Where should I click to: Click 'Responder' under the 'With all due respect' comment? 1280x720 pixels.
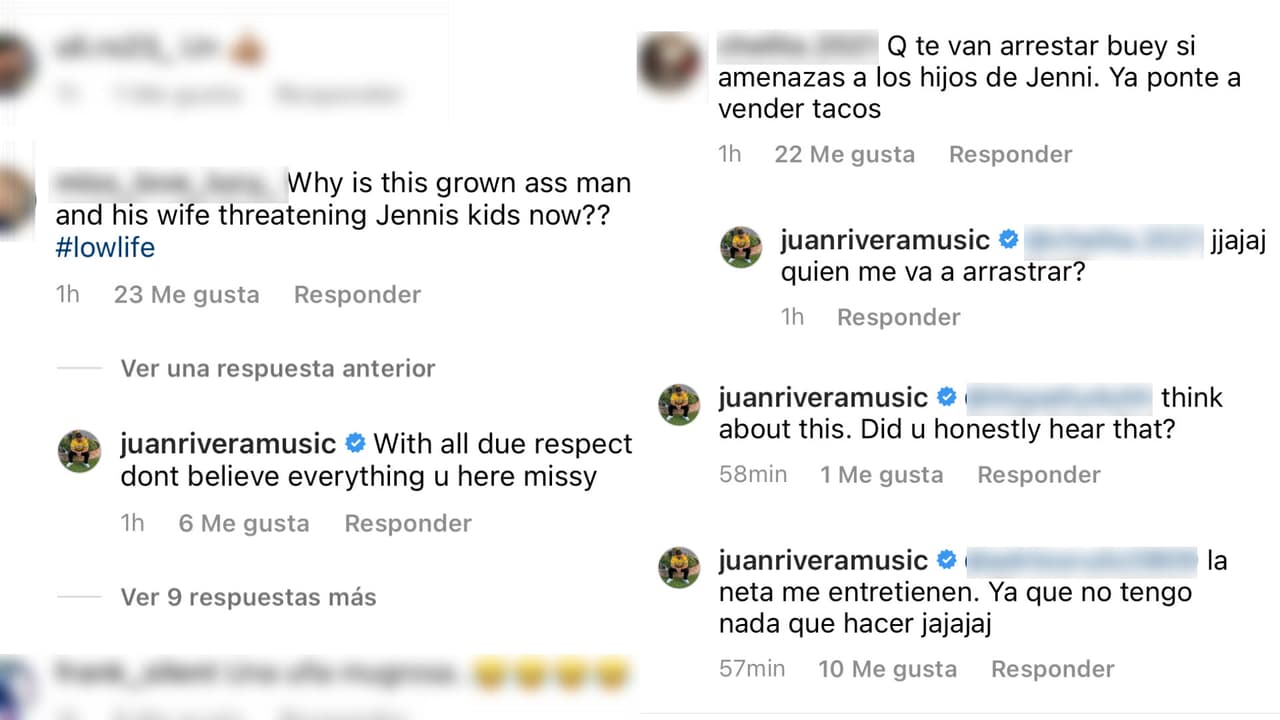(408, 522)
